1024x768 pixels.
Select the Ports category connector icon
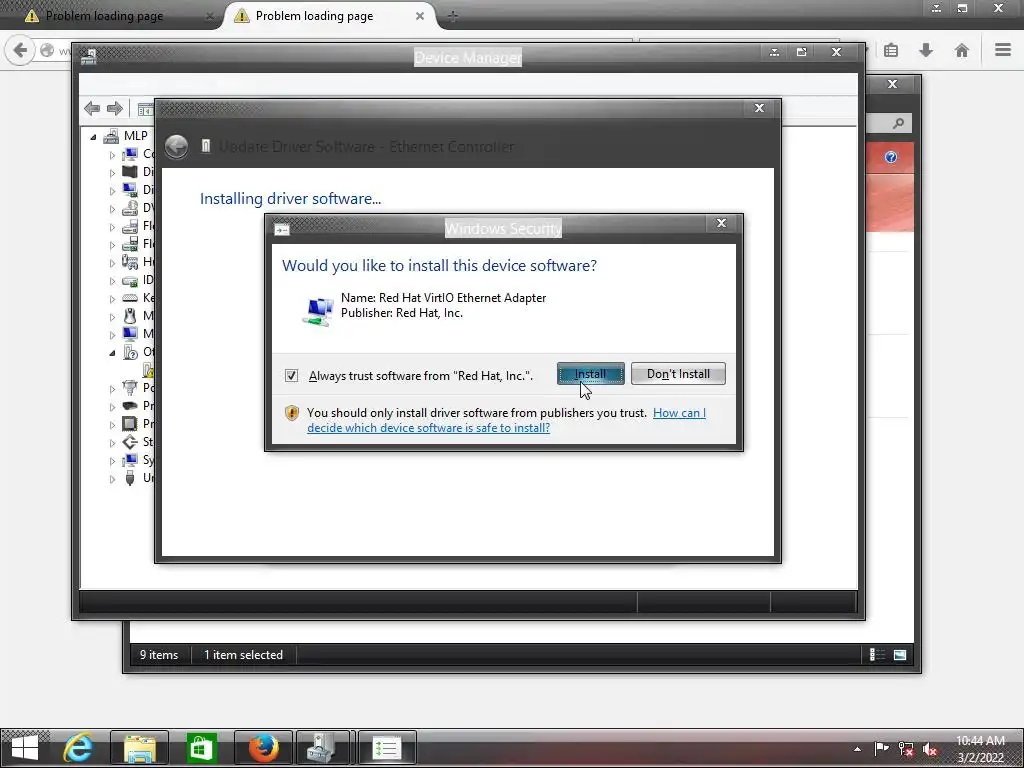tap(130, 388)
